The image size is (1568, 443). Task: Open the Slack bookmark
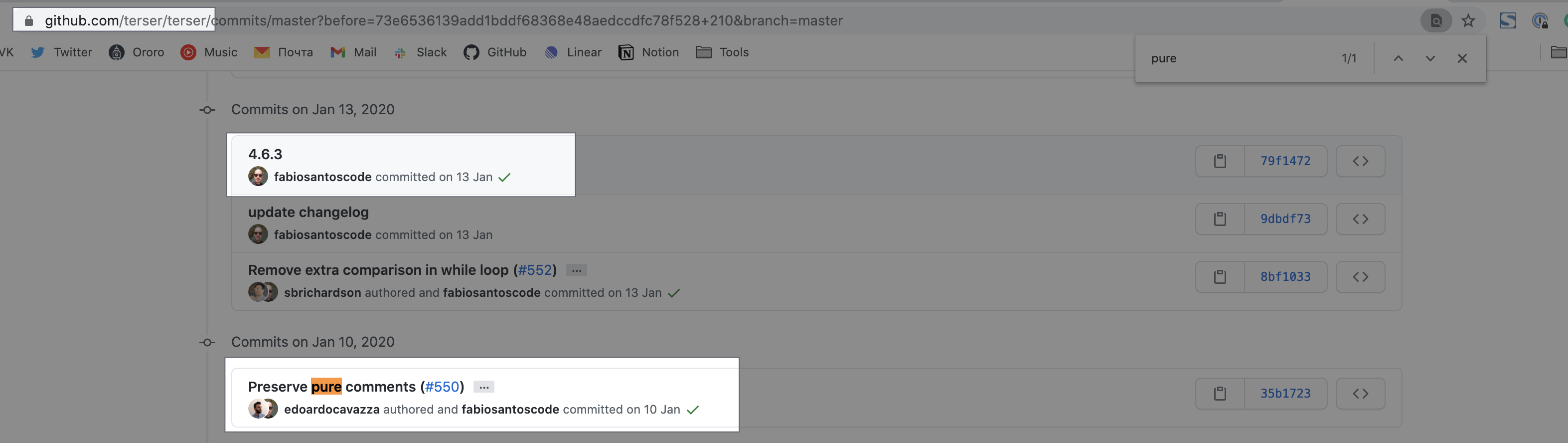(x=420, y=52)
